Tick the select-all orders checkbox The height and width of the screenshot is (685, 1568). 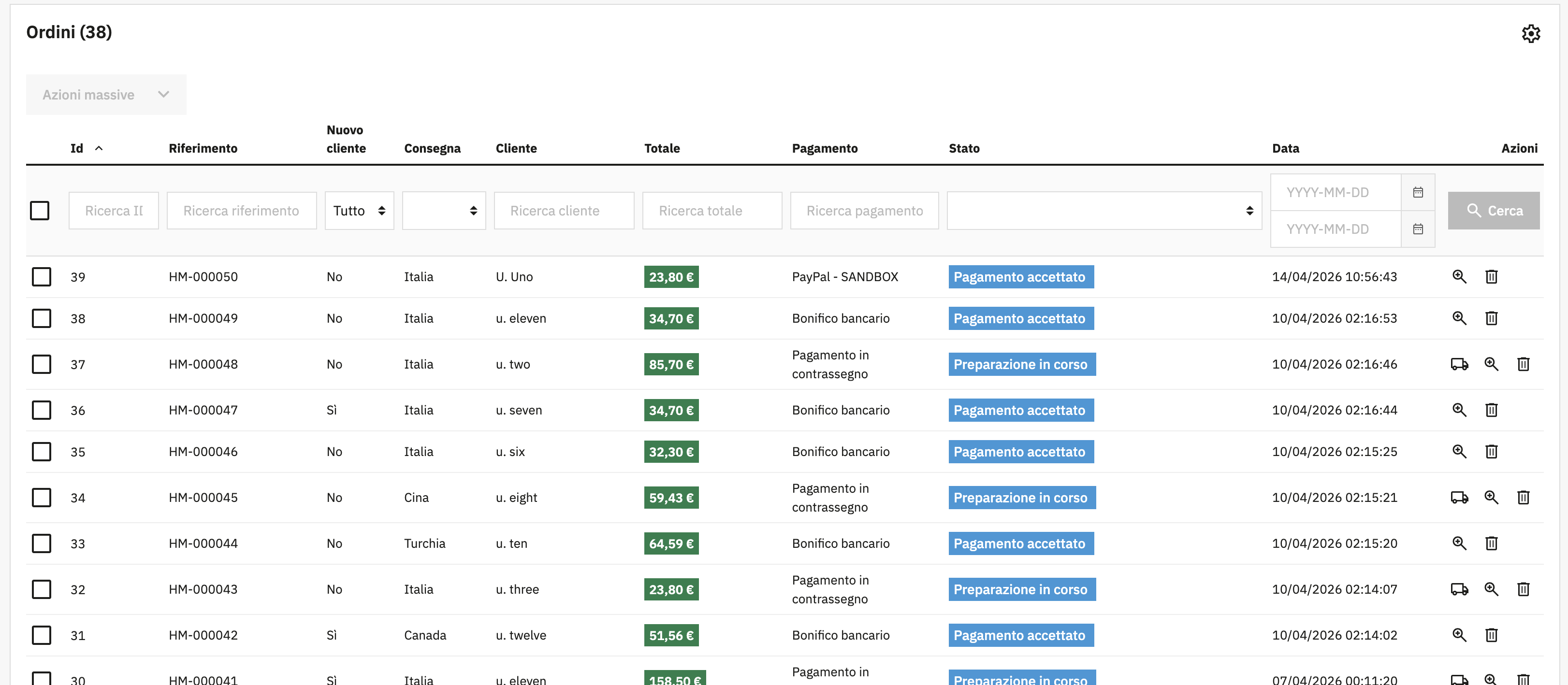click(x=40, y=210)
